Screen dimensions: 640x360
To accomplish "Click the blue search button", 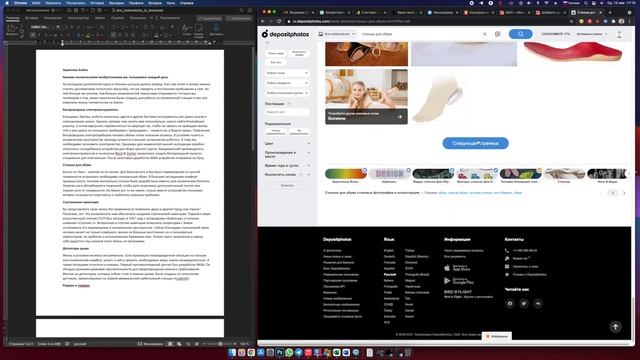I will pos(520,34).
